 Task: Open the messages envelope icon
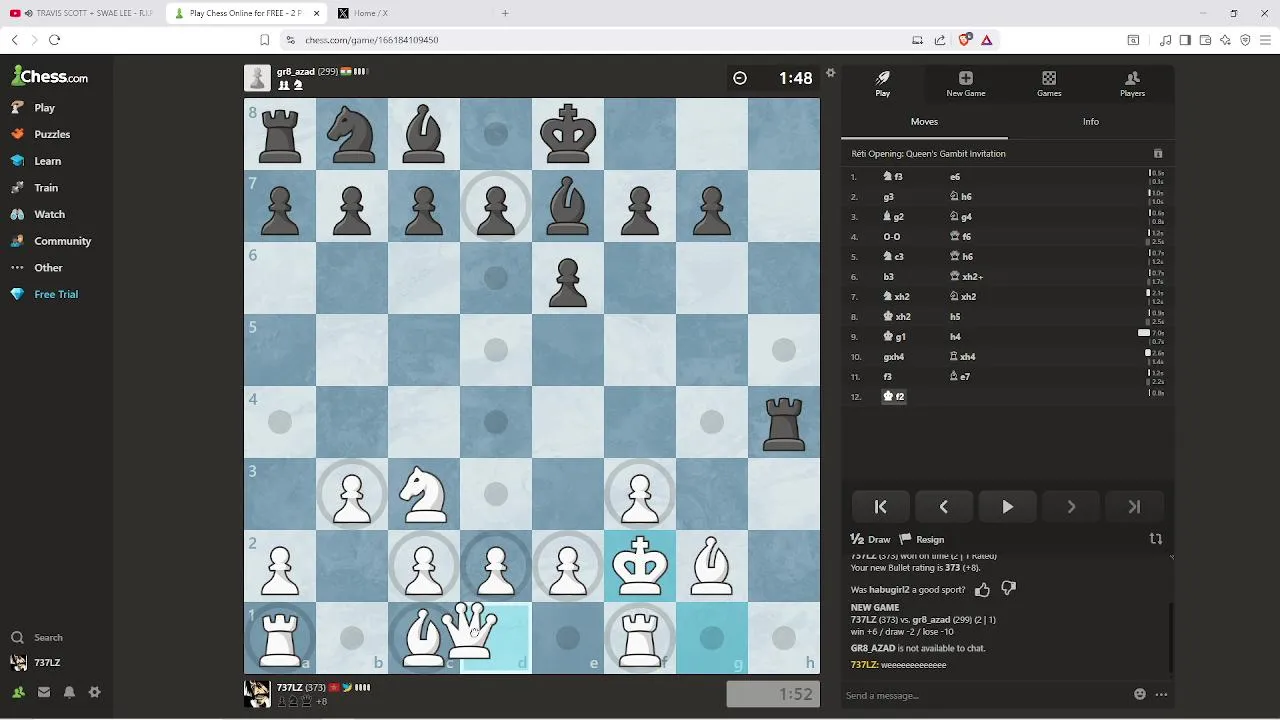click(44, 692)
